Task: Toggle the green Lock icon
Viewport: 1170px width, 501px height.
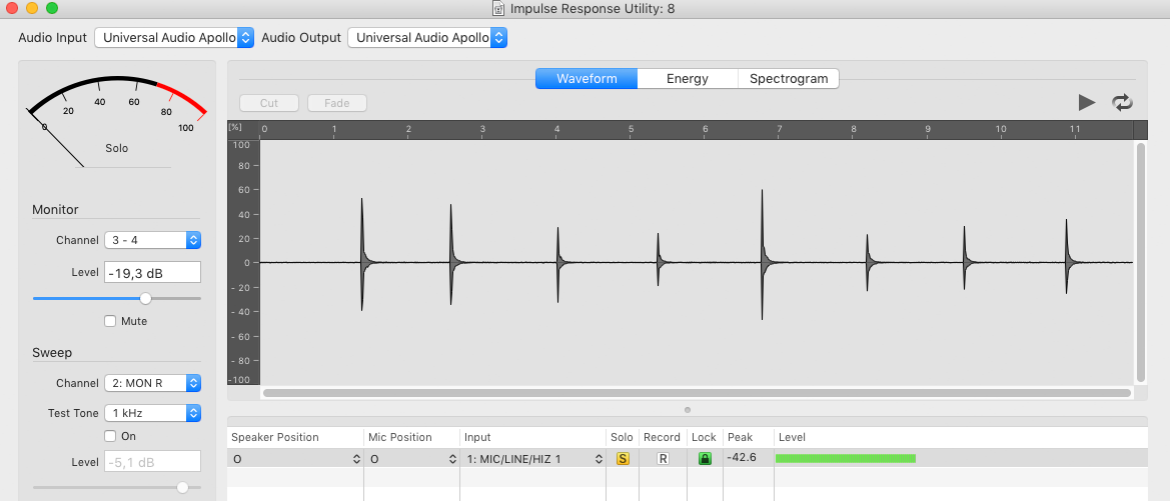Action: click(704, 458)
